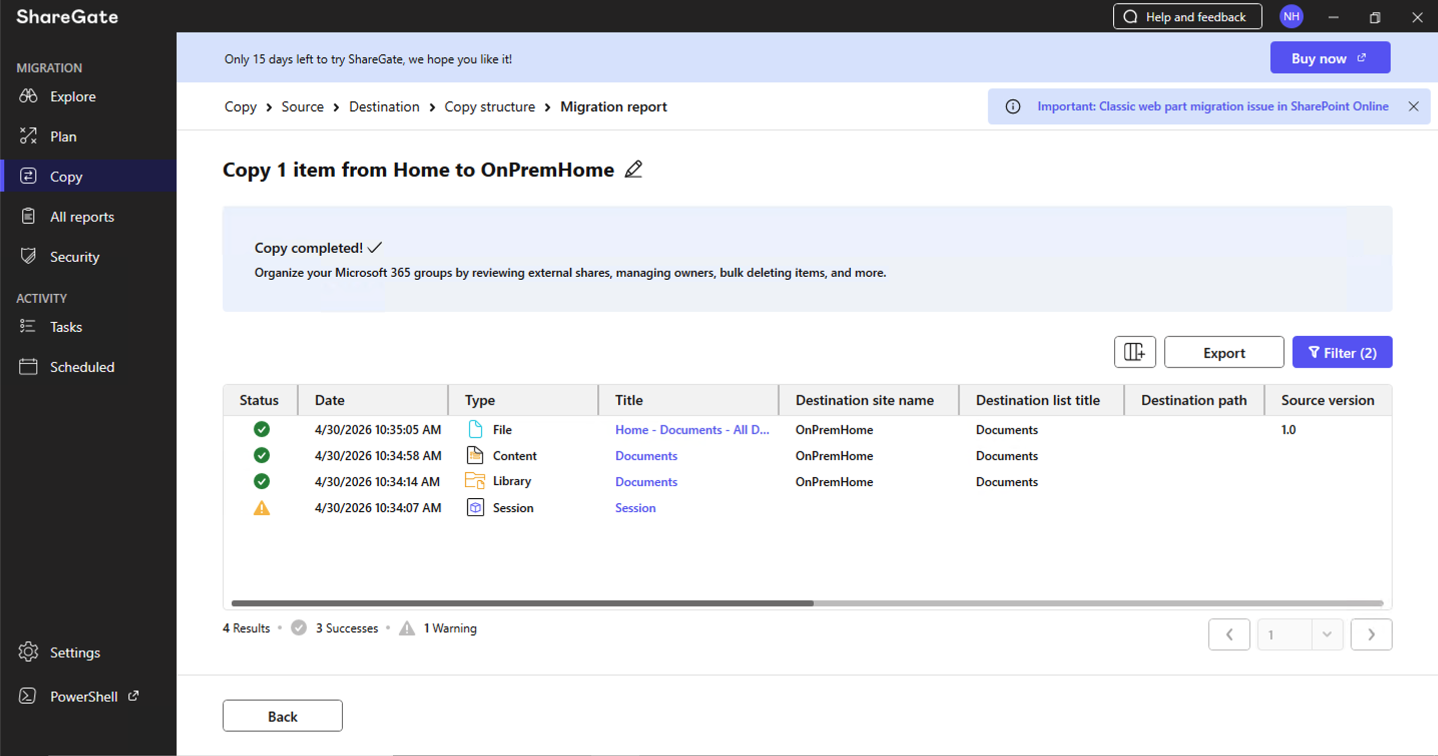1438x756 pixels.
Task: Sort by Source version column header
Action: click(x=1328, y=400)
